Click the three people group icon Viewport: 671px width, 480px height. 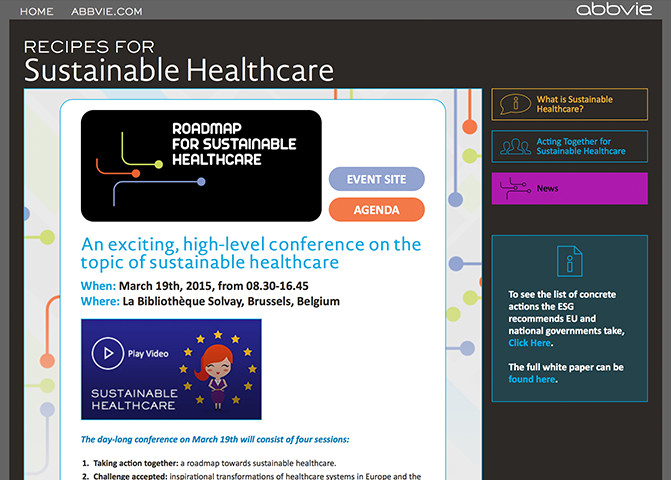(515, 146)
